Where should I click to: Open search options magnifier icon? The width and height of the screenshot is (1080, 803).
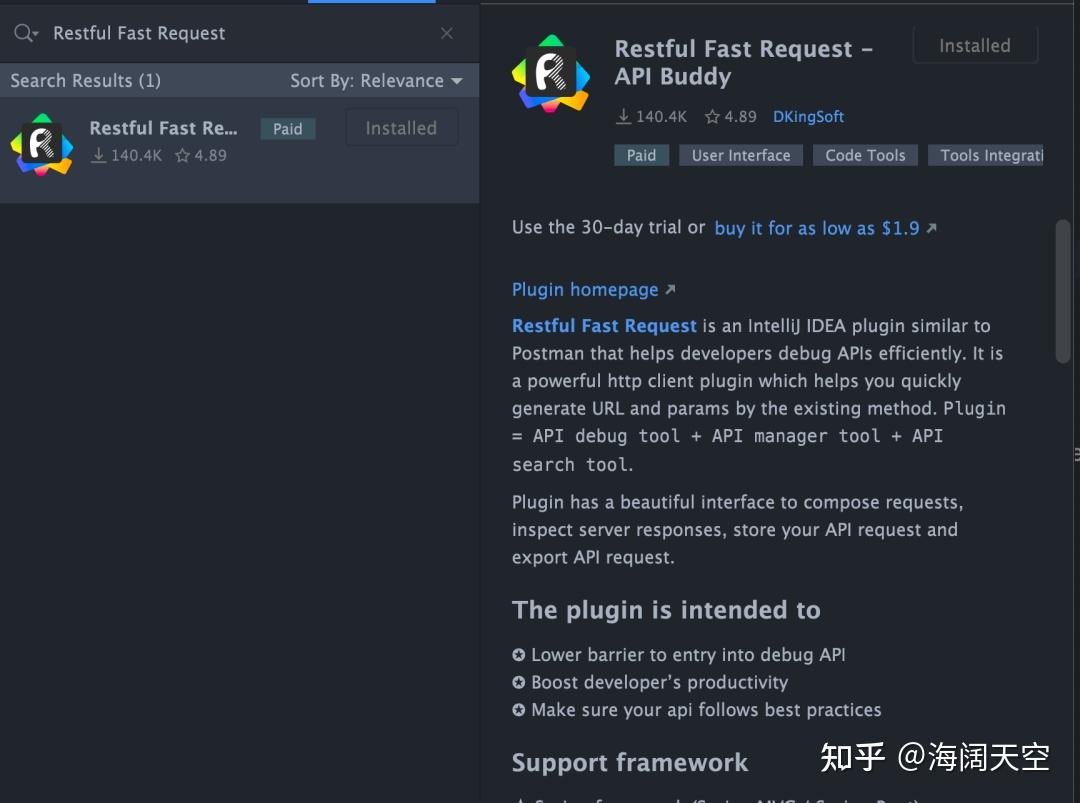pos(25,33)
